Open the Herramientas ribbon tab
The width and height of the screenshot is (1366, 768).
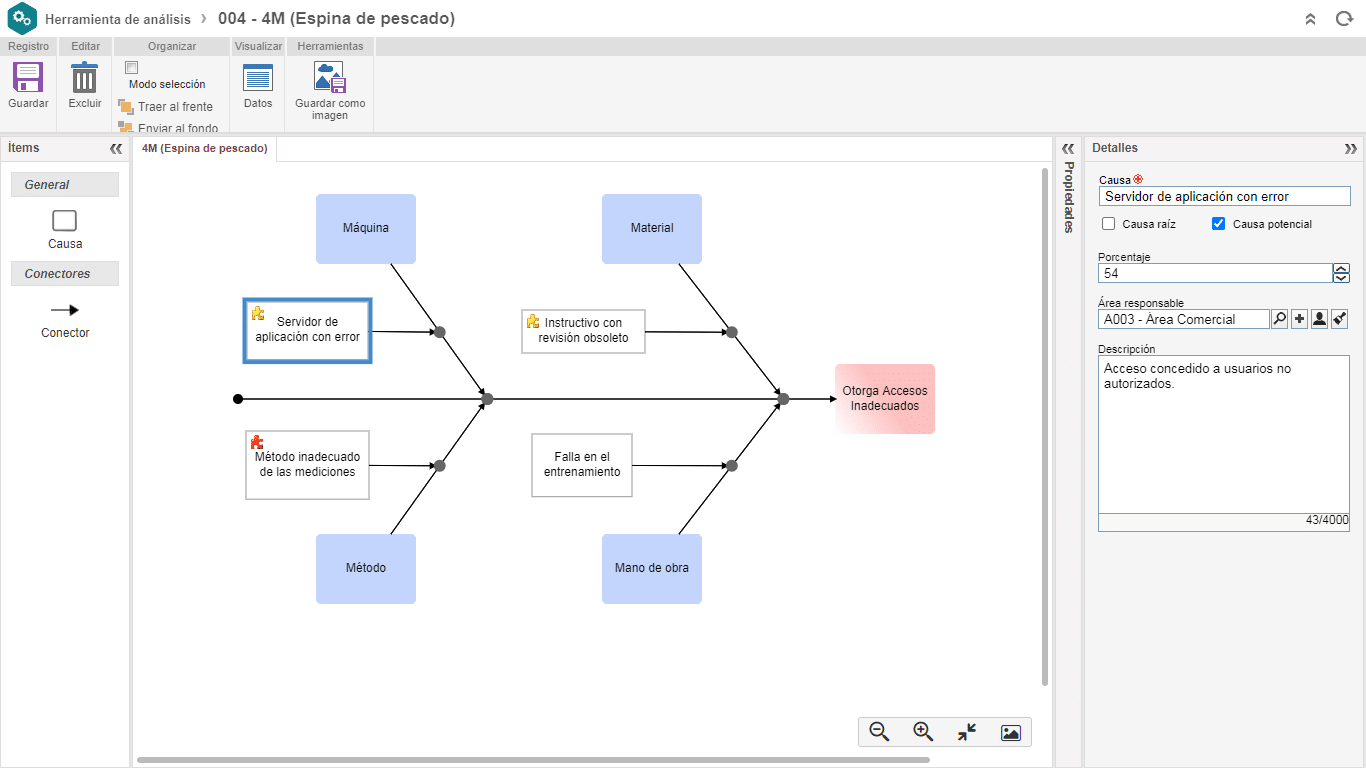[330, 46]
